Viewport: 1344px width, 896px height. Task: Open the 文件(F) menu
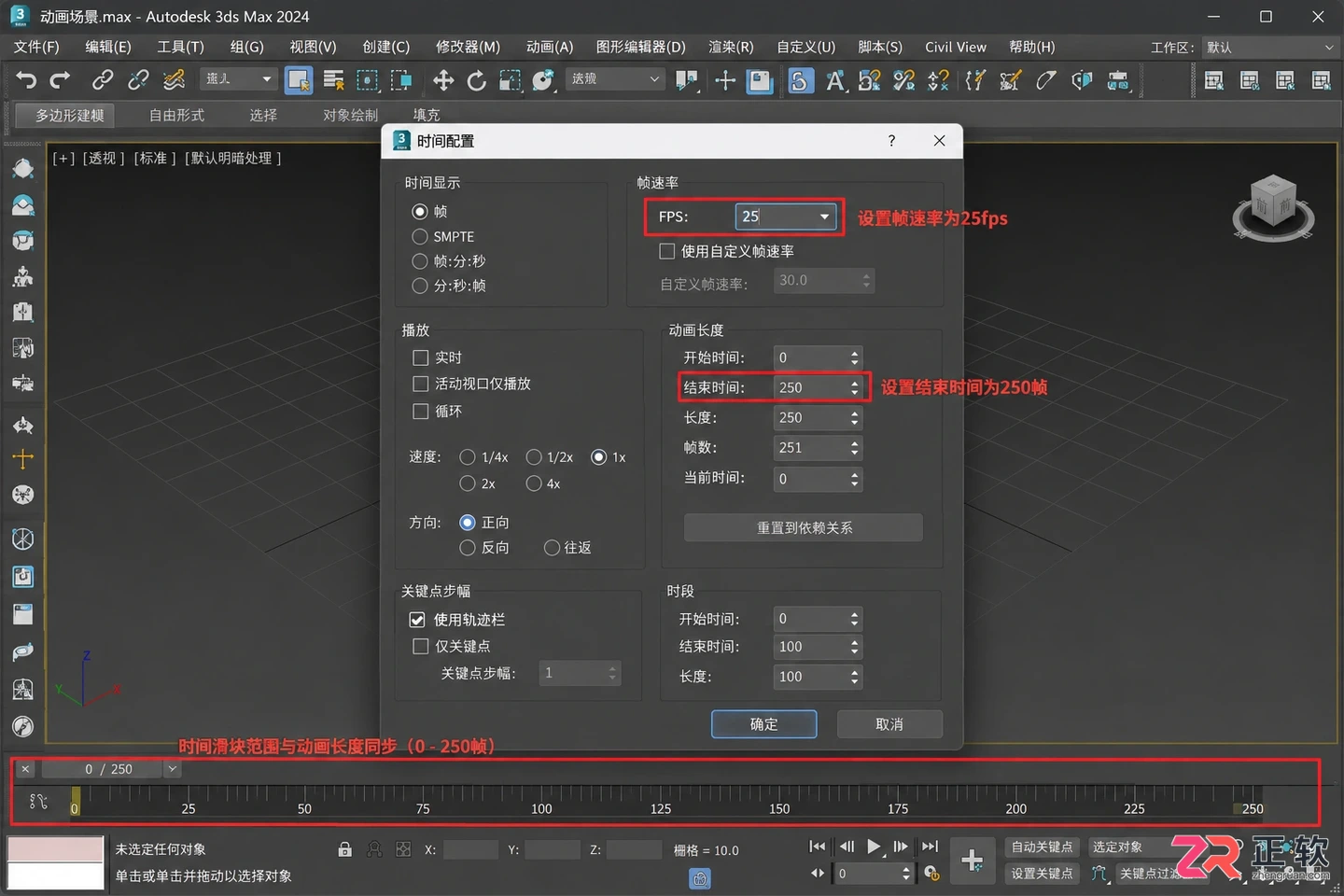click(36, 47)
